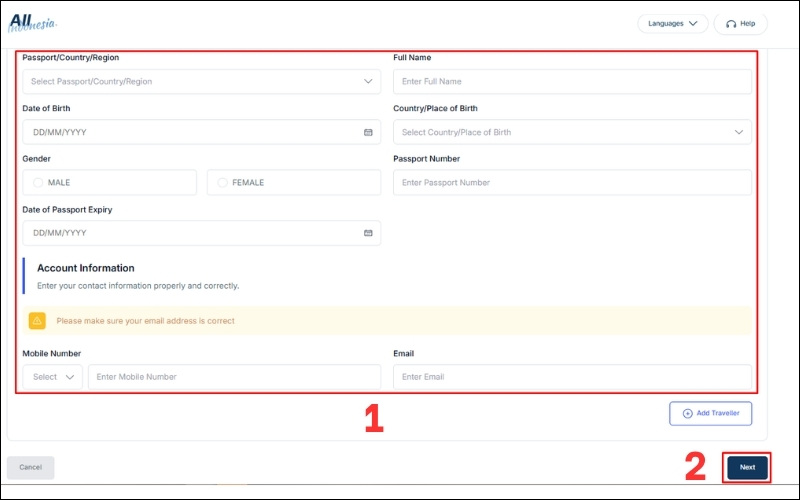This screenshot has width=800, height=500.
Task: Open the Country/Place of Birth dropdown
Action: click(x=572, y=132)
